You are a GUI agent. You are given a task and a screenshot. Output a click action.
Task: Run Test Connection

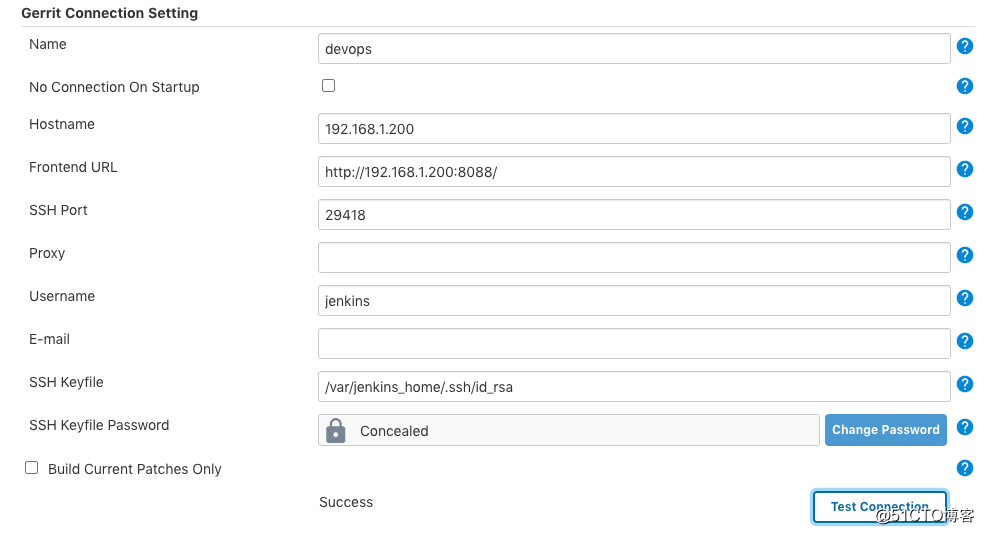pos(879,506)
